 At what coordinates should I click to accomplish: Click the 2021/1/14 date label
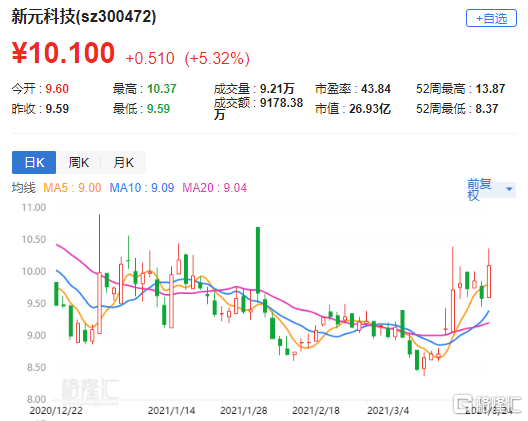[x=171, y=411]
